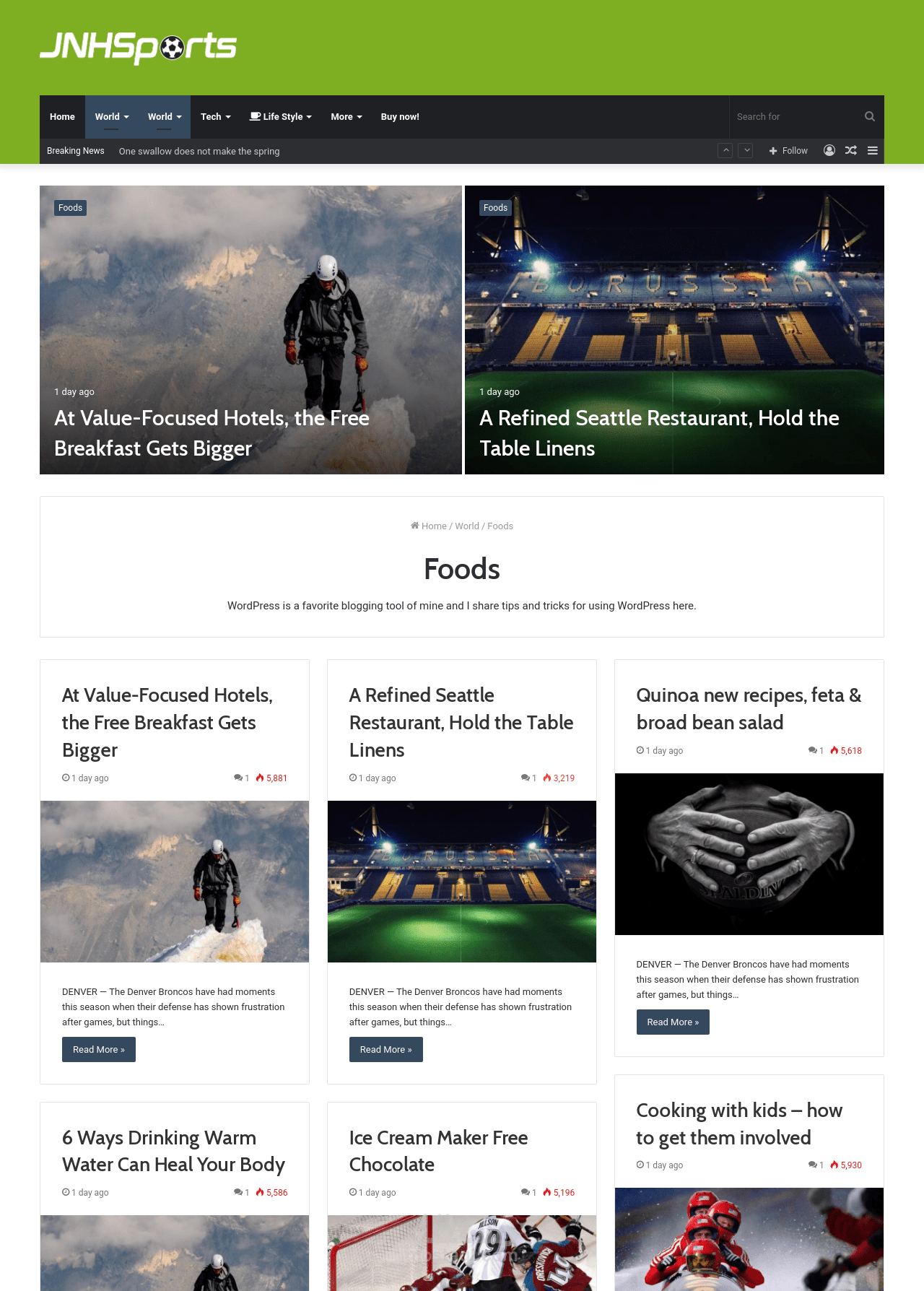This screenshot has width=924, height=1291.
Task: Open the Borussia stadium featured slide
Action: click(x=674, y=330)
